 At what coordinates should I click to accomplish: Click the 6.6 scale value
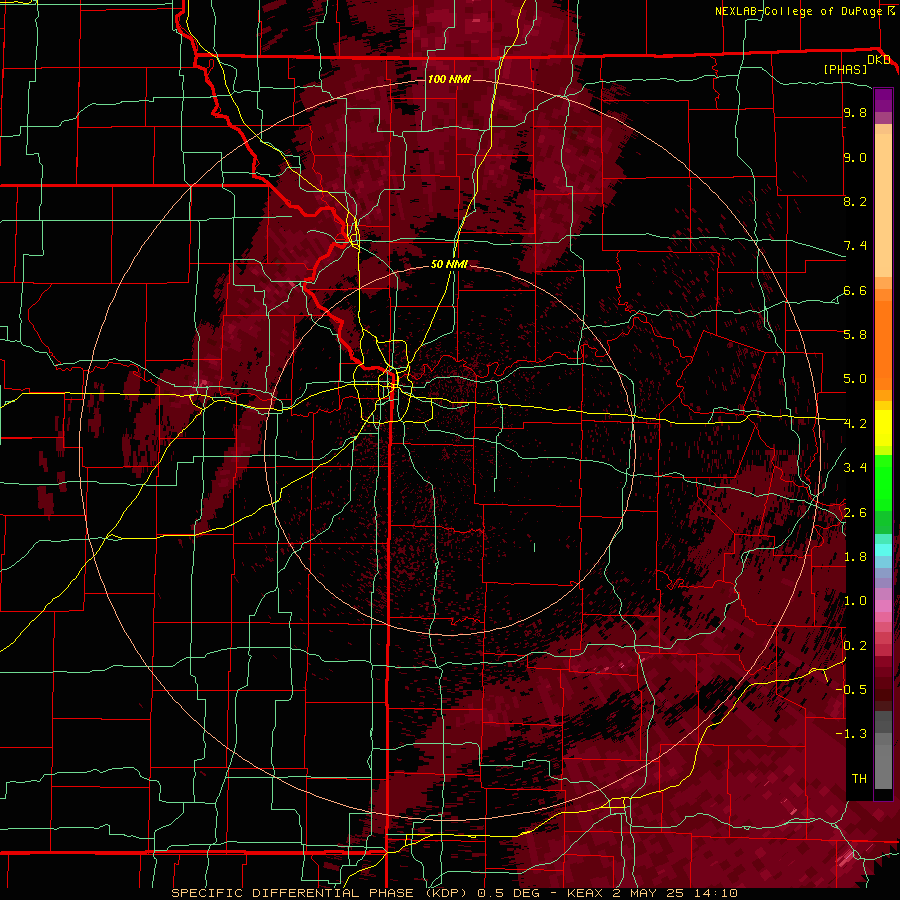coord(855,290)
